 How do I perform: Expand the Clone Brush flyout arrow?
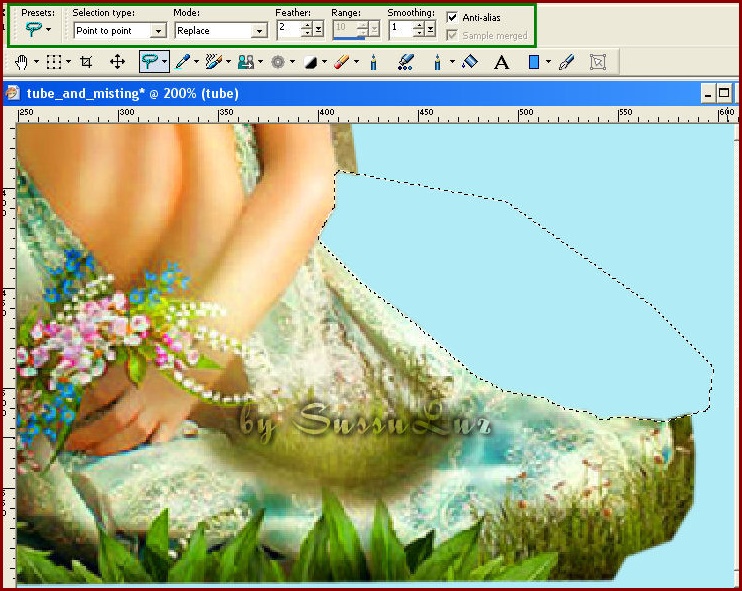(x=260, y=62)
